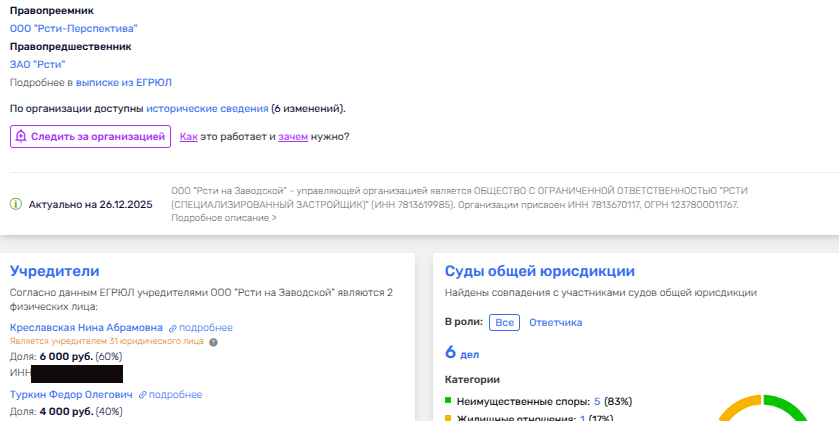Screen dimensions: 839x421
Task: Click green square beside Неимущественные споры
Action: 449,402
